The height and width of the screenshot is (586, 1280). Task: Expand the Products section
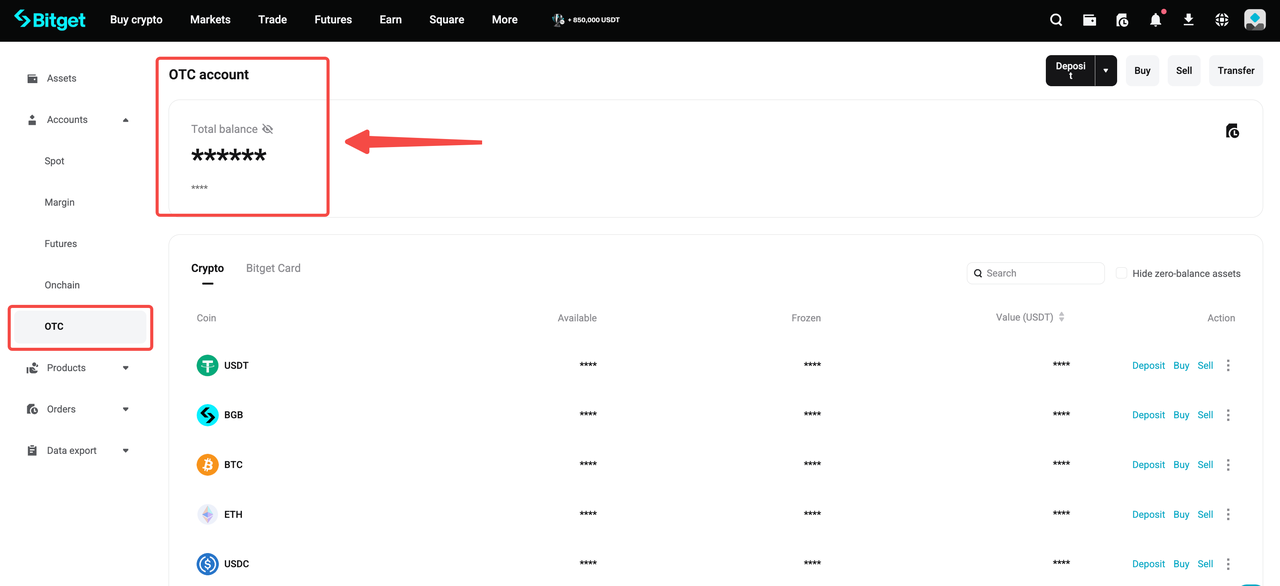point(125,367)
